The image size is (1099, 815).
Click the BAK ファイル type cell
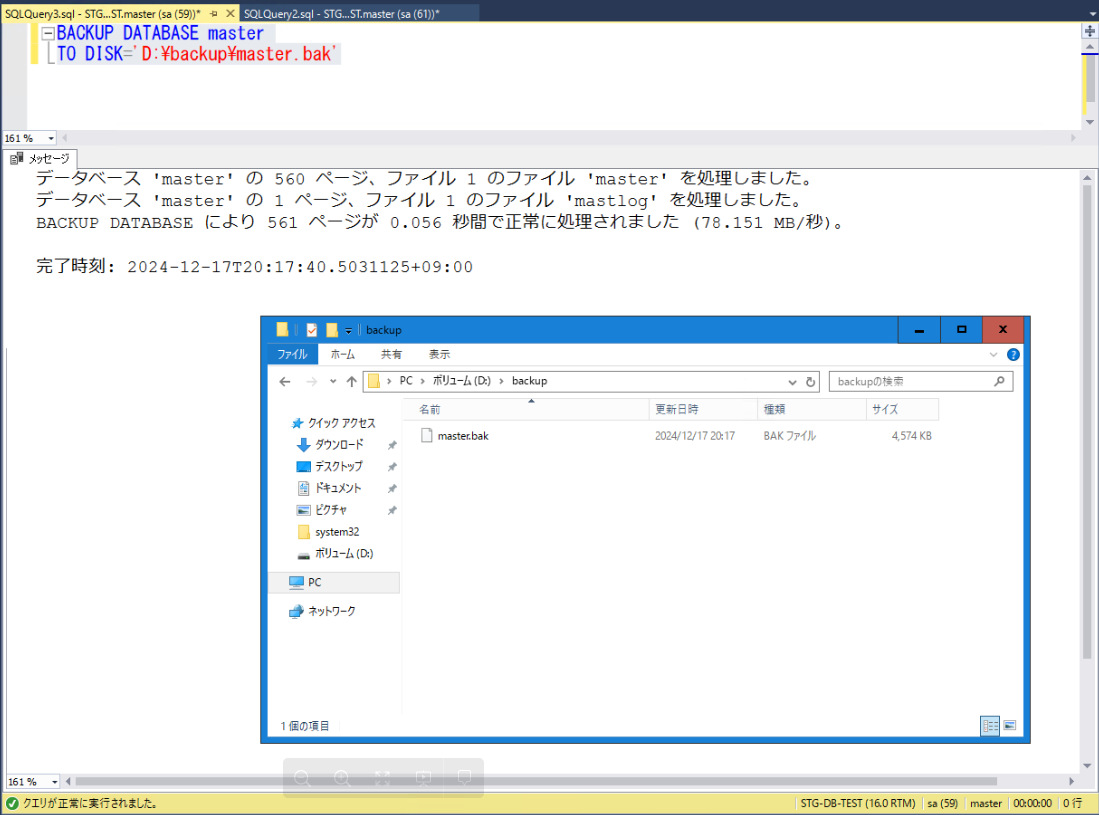tap(789, 436)
